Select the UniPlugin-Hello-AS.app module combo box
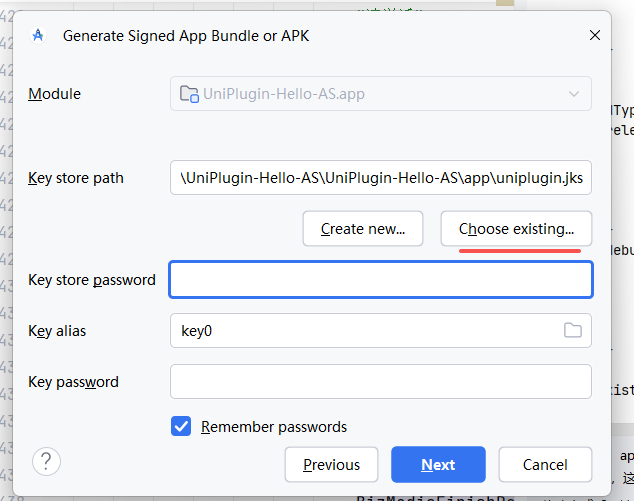Screen dimensions: 634x501 click(370, 94)
